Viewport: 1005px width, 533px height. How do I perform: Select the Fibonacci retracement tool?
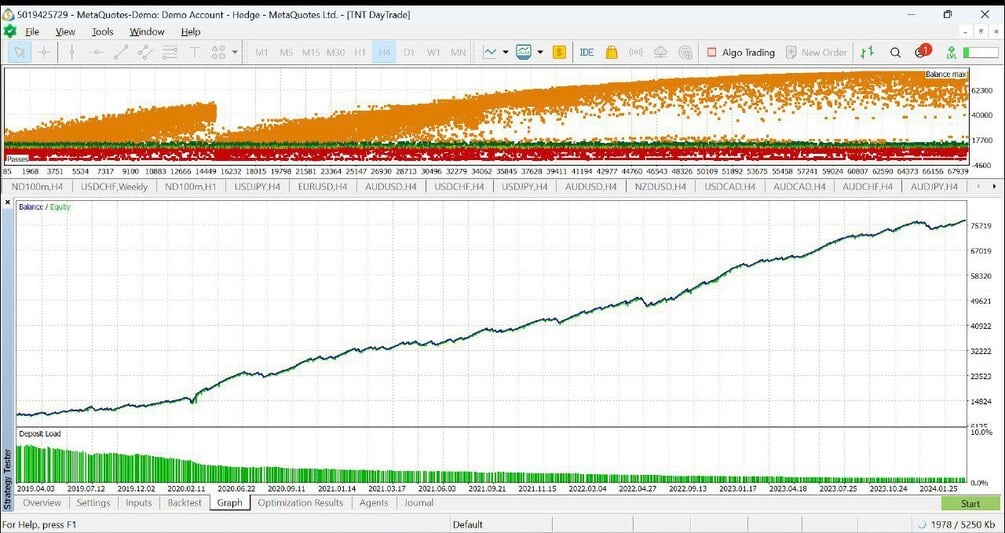(x=170, y=53)
